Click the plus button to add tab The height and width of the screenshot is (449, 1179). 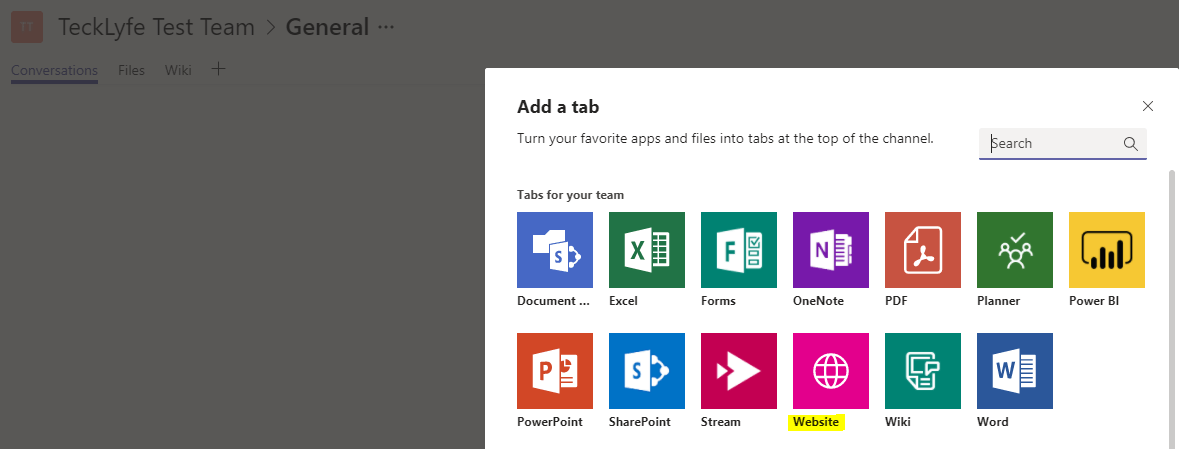pos(219,69)
